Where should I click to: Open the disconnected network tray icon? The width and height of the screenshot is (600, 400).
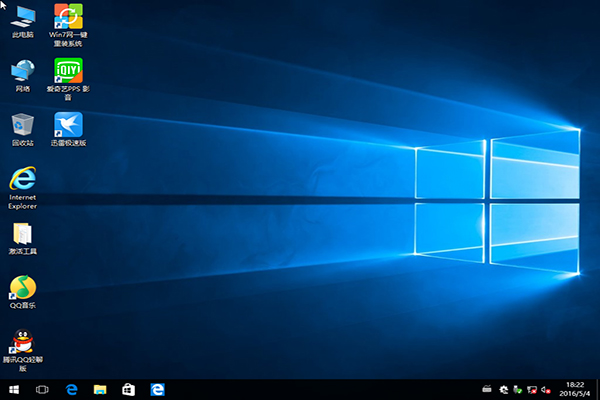533,389
